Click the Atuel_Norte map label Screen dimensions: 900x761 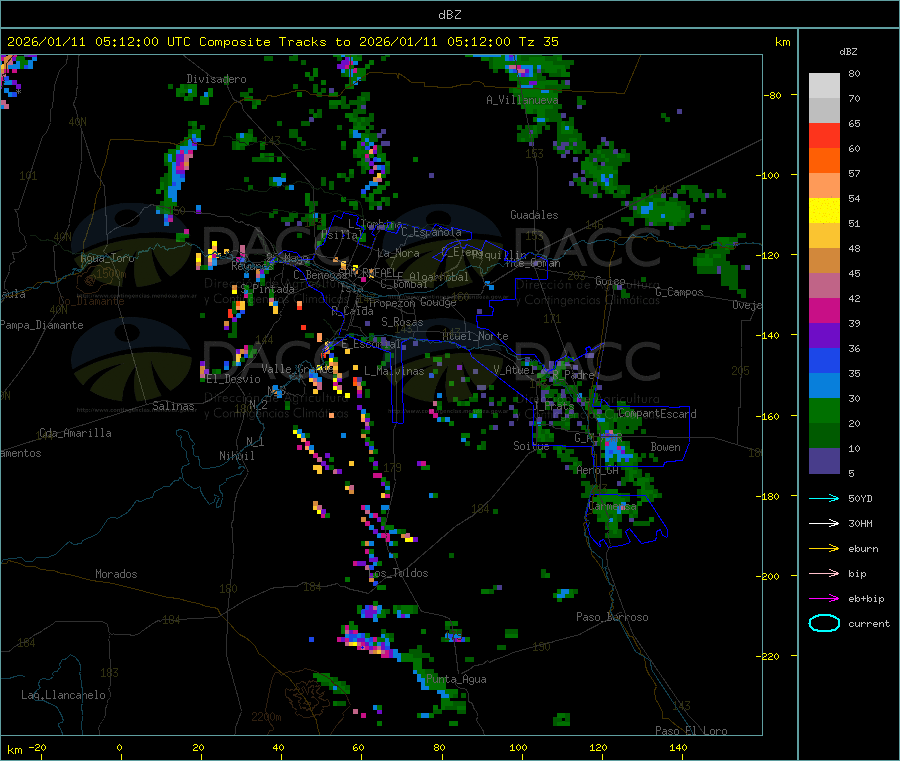click(x=475, y=336)
